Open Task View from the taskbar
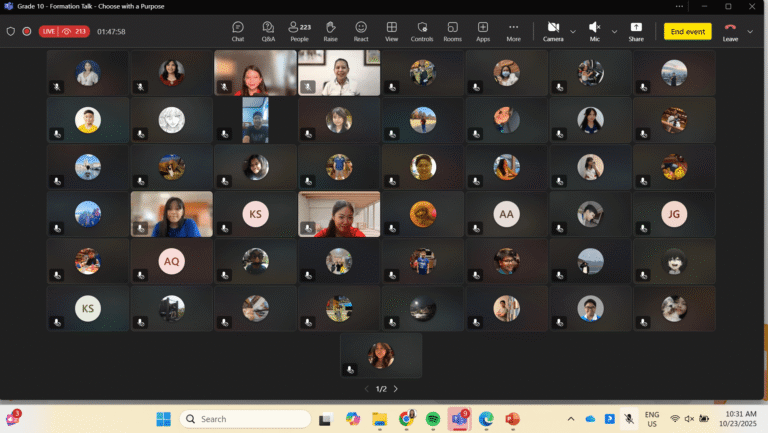Screen dimensions: 768x433 tap(325, 419)
